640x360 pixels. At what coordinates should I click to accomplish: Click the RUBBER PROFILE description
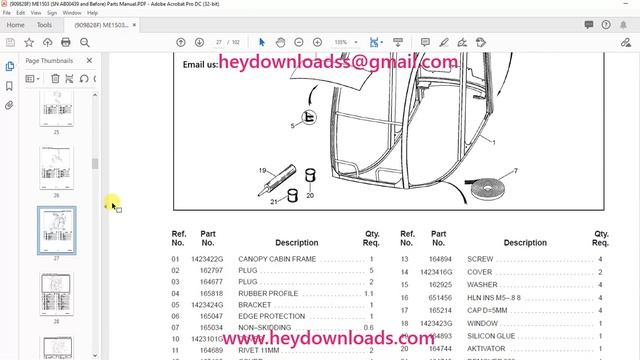point(268,293)
